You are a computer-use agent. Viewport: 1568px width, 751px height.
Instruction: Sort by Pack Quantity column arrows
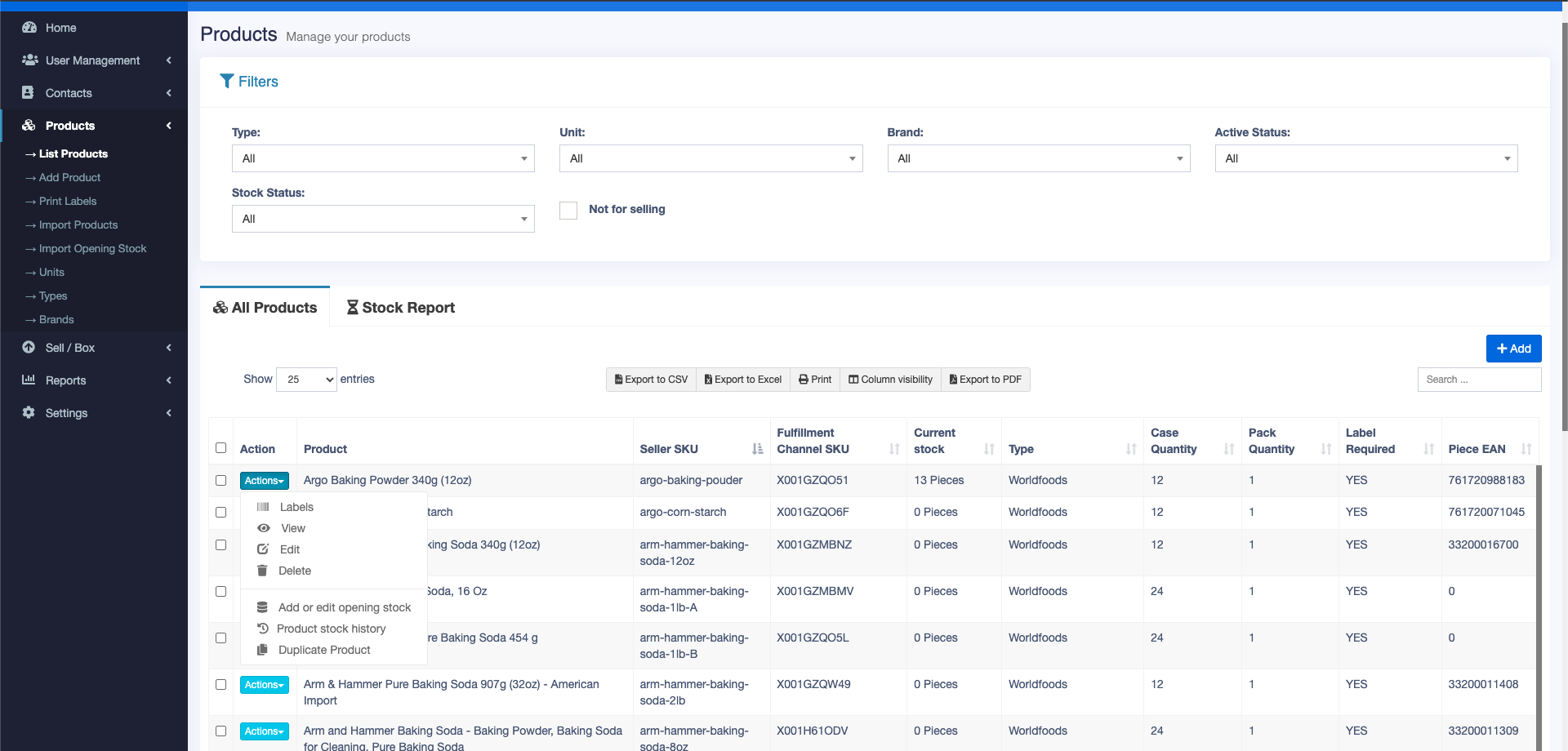tap(1327, 449)
